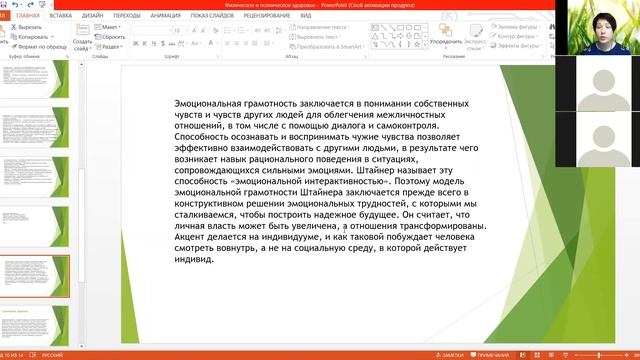Open font size combo box
640x360 pixels.
[x=181, y=31]
